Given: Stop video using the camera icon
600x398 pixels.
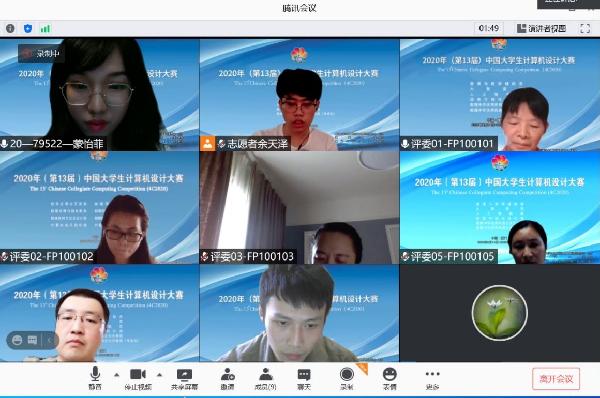Looking at the screenshot, I should 138,378.
